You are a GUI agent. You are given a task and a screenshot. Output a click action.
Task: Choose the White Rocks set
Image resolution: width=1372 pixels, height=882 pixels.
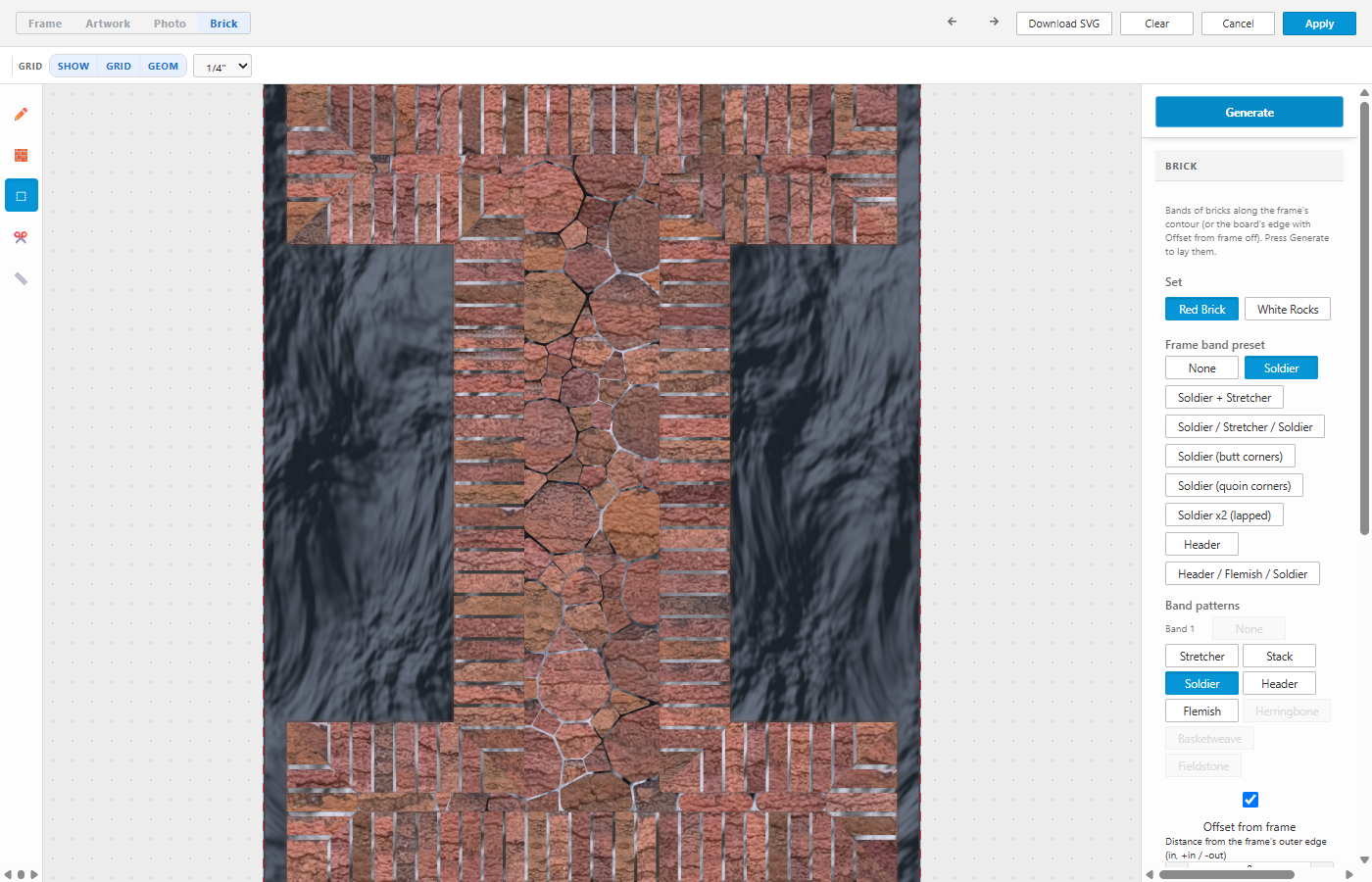point(1288,309)
